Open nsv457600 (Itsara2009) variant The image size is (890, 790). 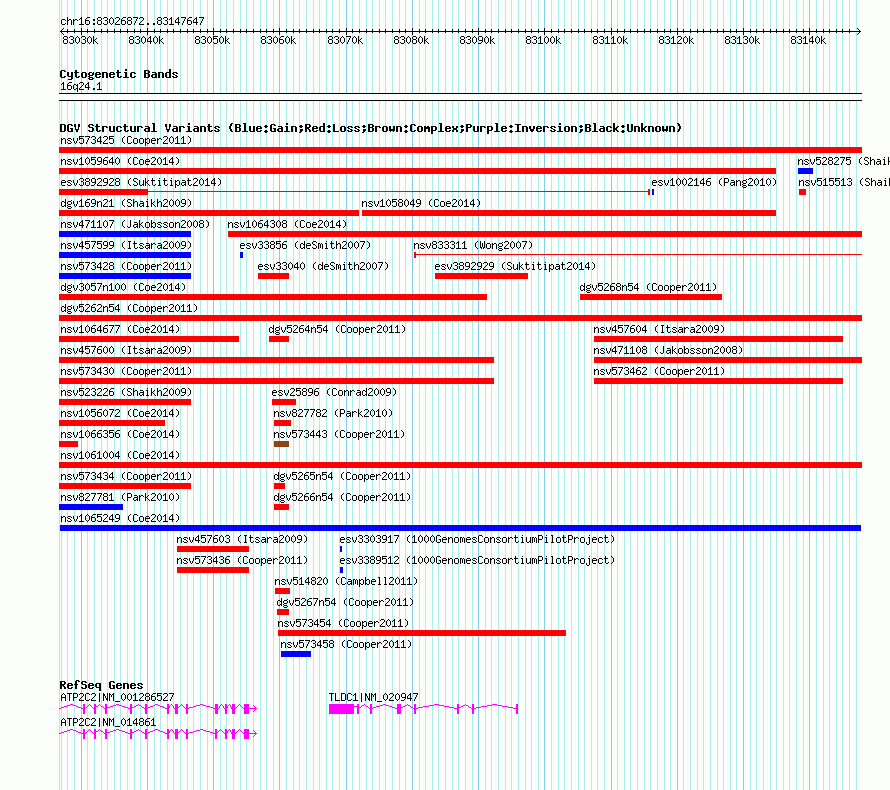pyautogui.click(x=126, y=350)
